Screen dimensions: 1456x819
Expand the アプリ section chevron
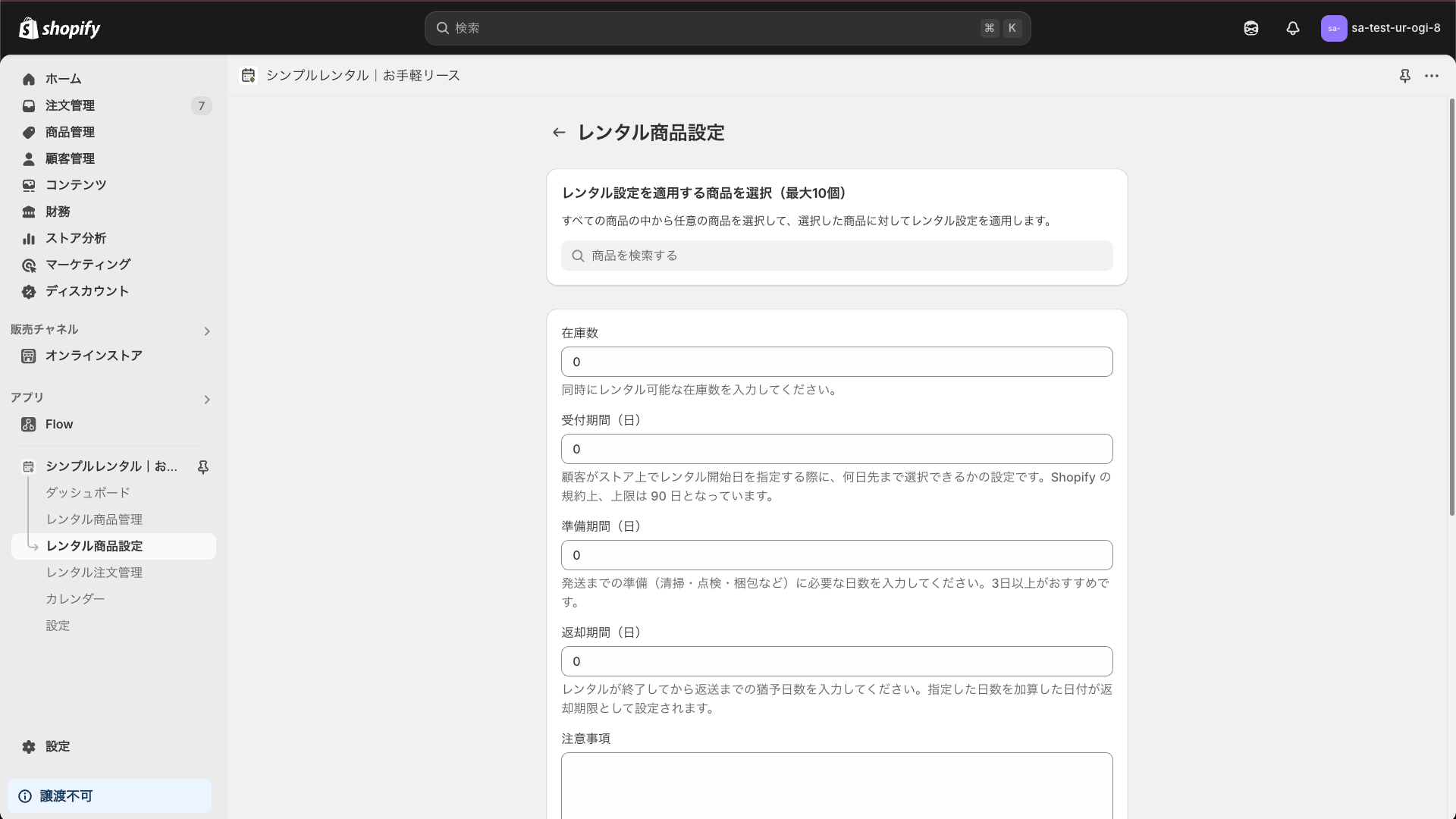tap(207, 400)
